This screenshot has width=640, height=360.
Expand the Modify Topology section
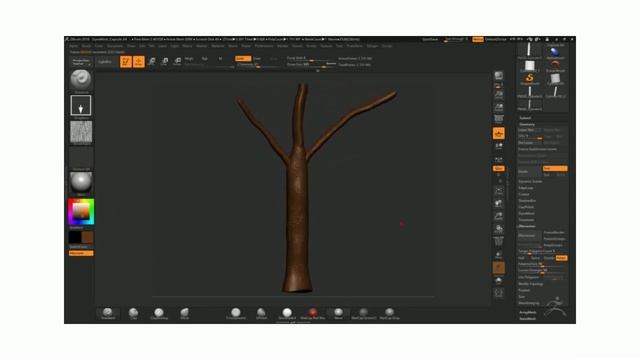tap(531, 284)
